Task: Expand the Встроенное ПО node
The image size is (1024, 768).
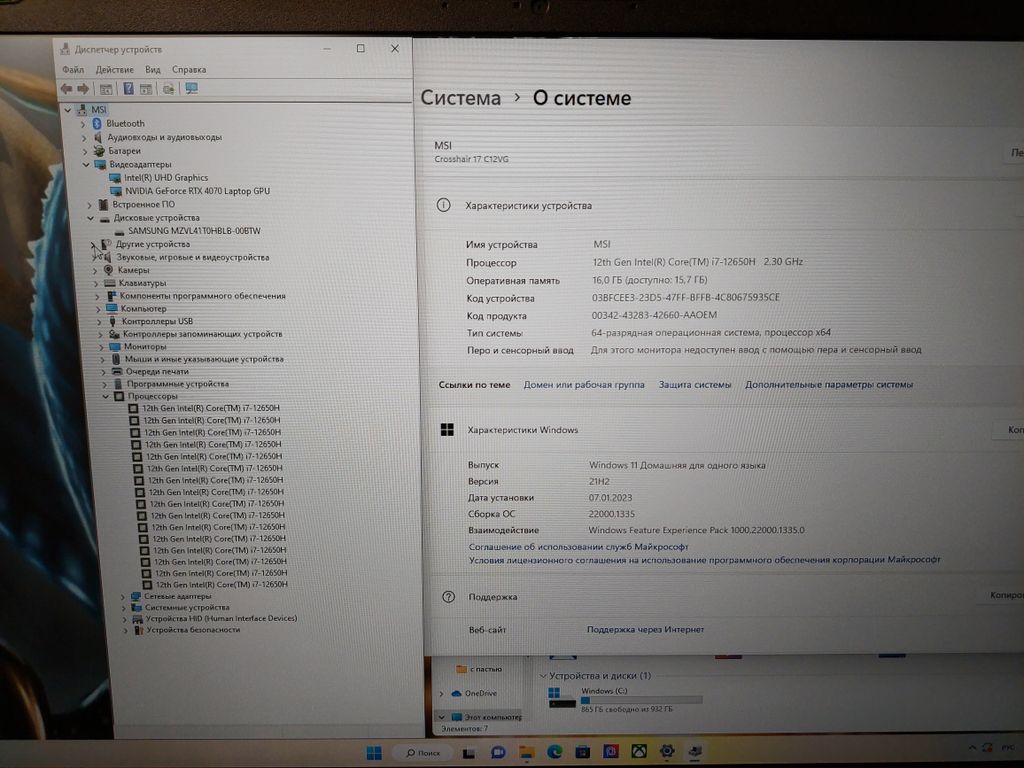Action: [89, 205]
